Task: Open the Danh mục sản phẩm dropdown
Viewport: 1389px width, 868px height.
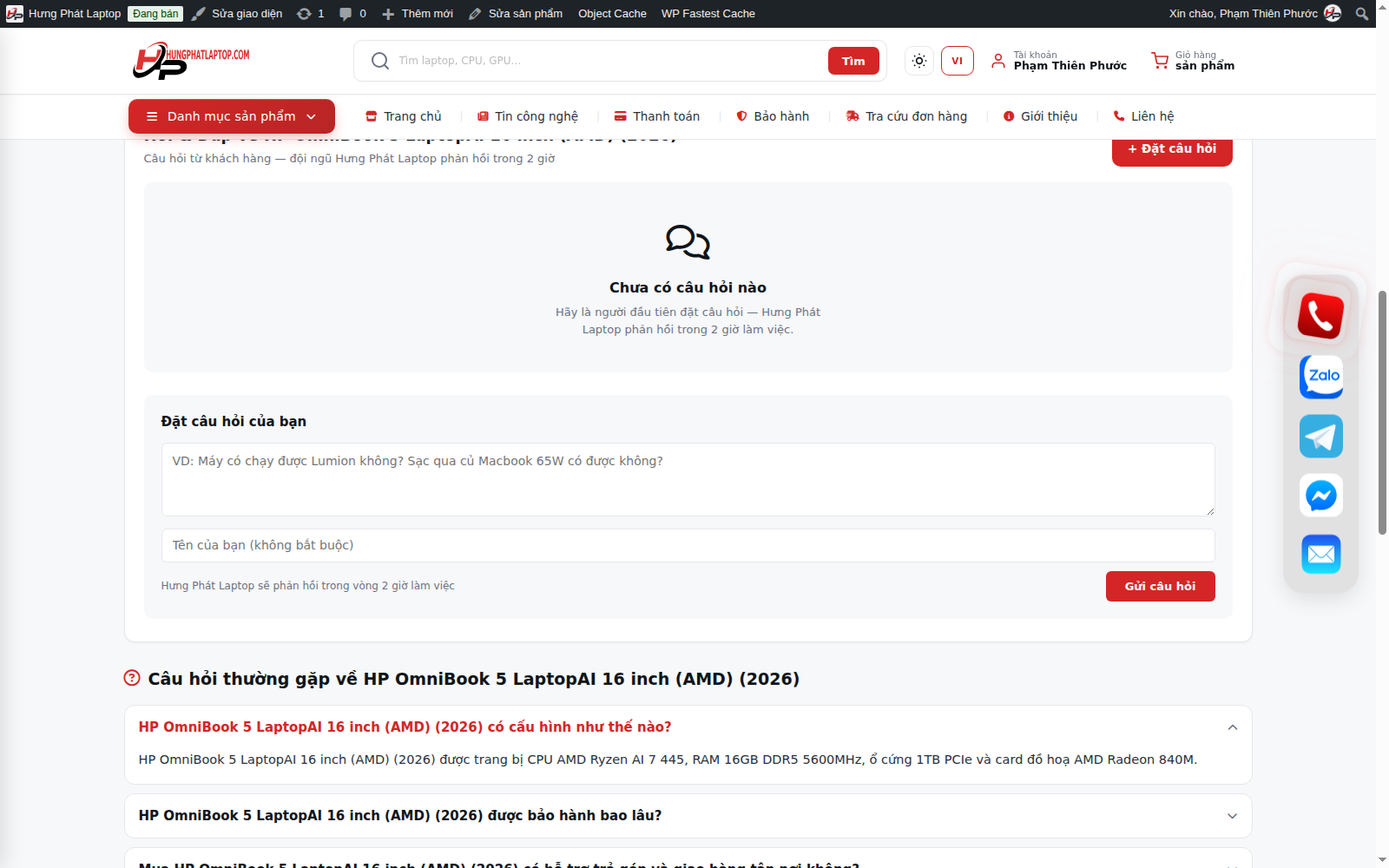Action: click(232, 116)
